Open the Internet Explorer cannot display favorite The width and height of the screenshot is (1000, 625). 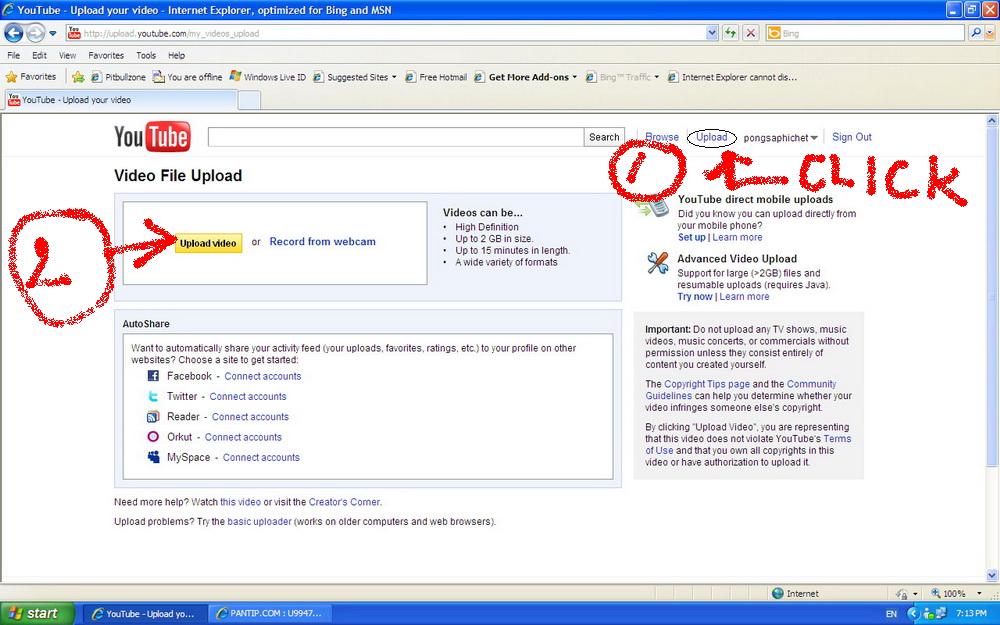point(732,77)
